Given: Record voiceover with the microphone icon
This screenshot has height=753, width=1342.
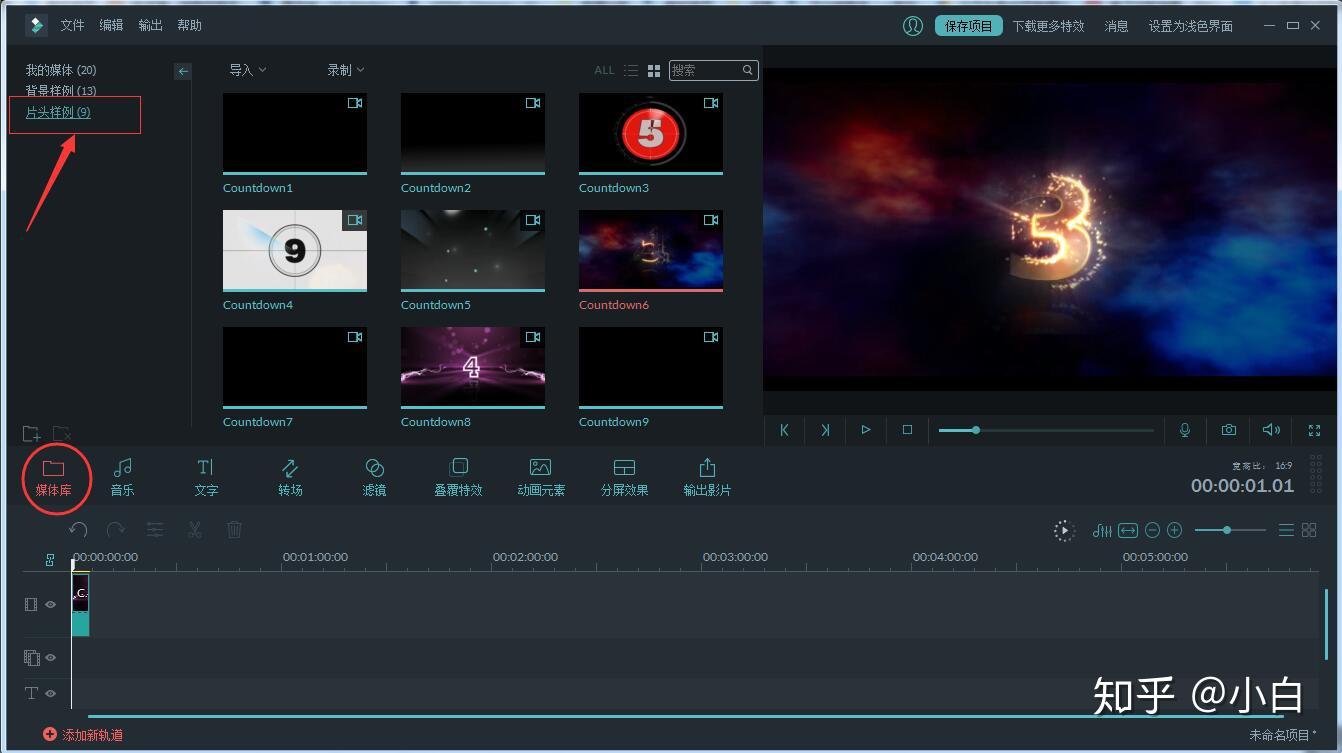Looking at the screenshot, I should [x=1185, y=430].
